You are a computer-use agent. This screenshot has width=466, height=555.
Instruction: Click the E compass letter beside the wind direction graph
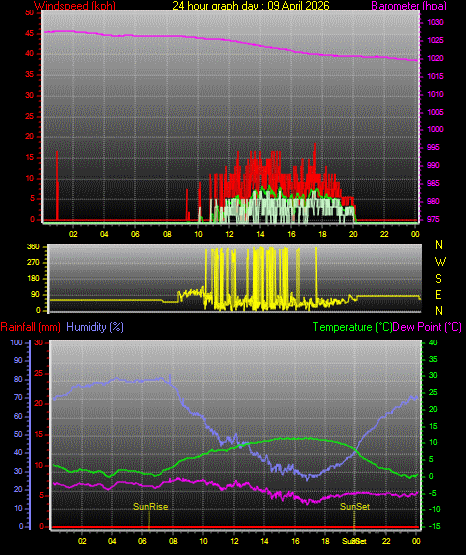click(x=438, y=295)
